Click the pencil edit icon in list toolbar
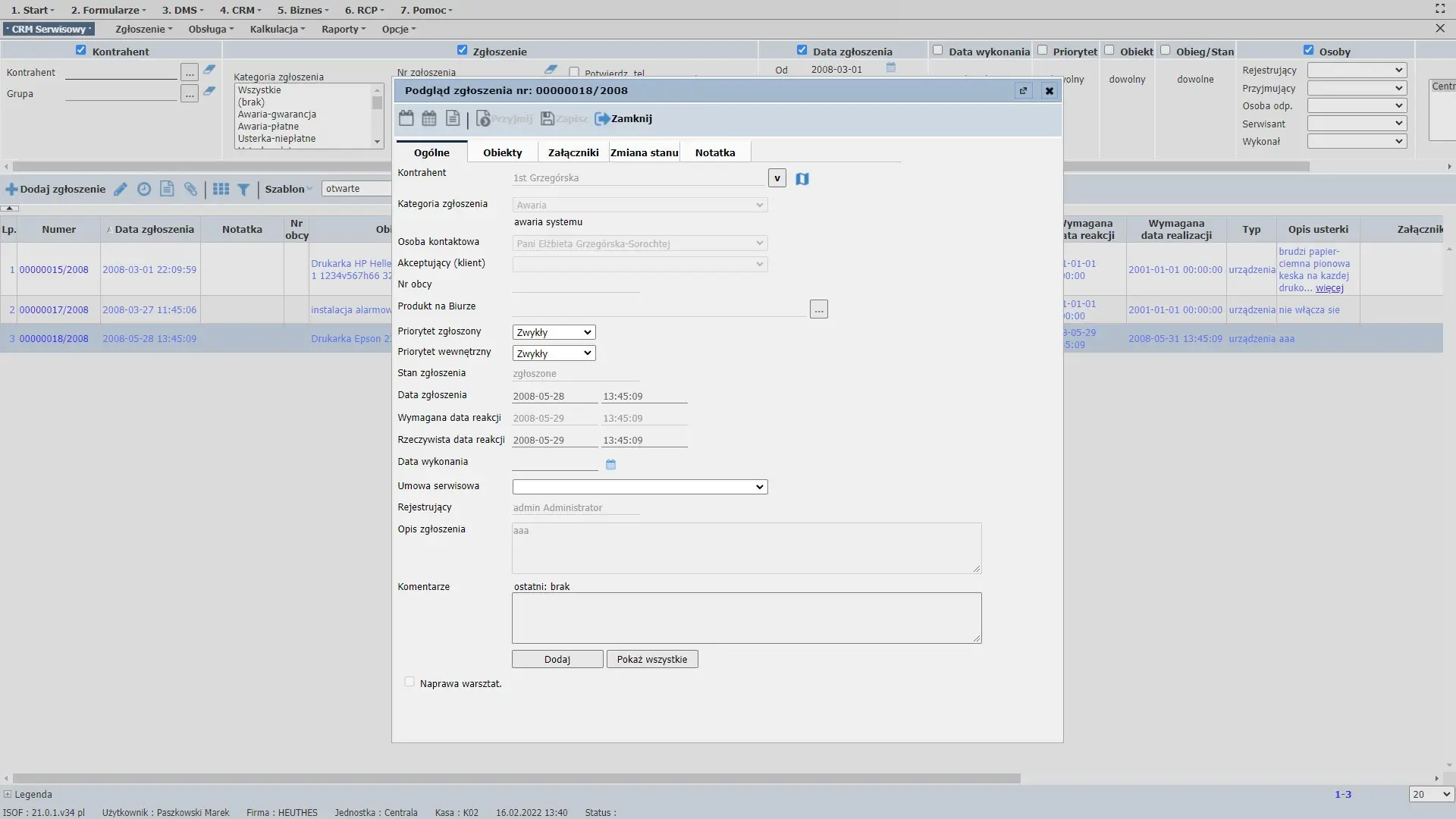This screenshot has width=1456, height=819. click(x=121, y=190)
